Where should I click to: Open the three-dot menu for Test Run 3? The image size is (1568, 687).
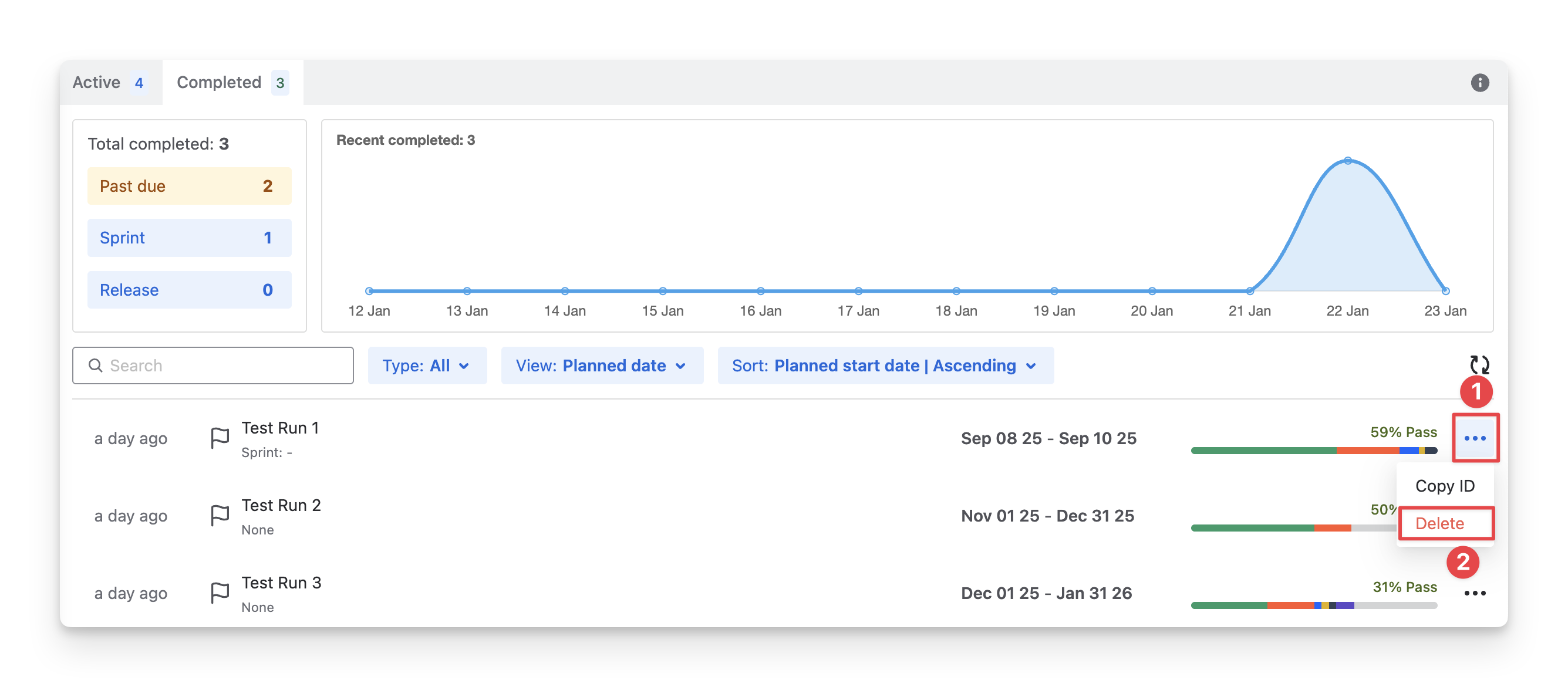tap(1475, 593)
